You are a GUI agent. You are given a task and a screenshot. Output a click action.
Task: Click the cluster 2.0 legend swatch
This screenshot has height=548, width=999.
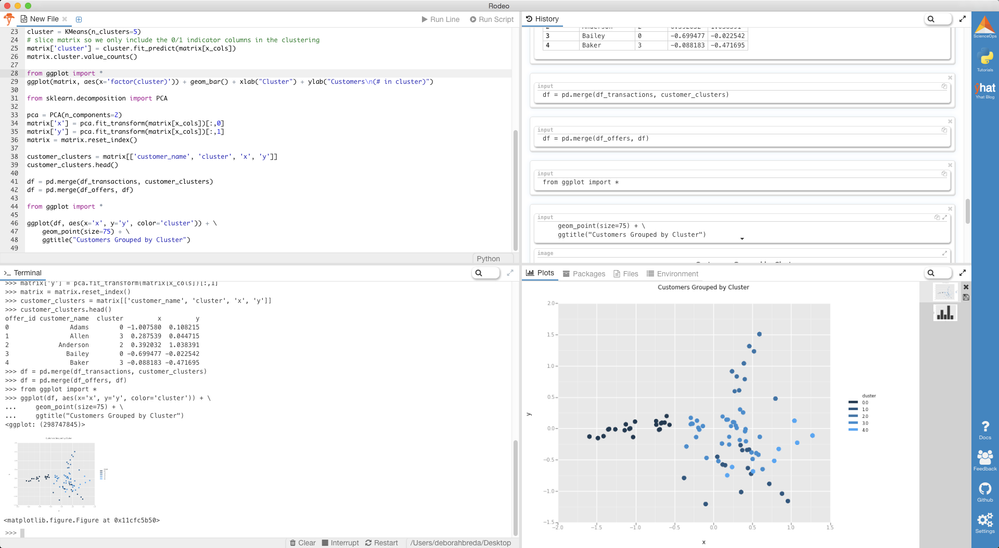coord(853,416)
